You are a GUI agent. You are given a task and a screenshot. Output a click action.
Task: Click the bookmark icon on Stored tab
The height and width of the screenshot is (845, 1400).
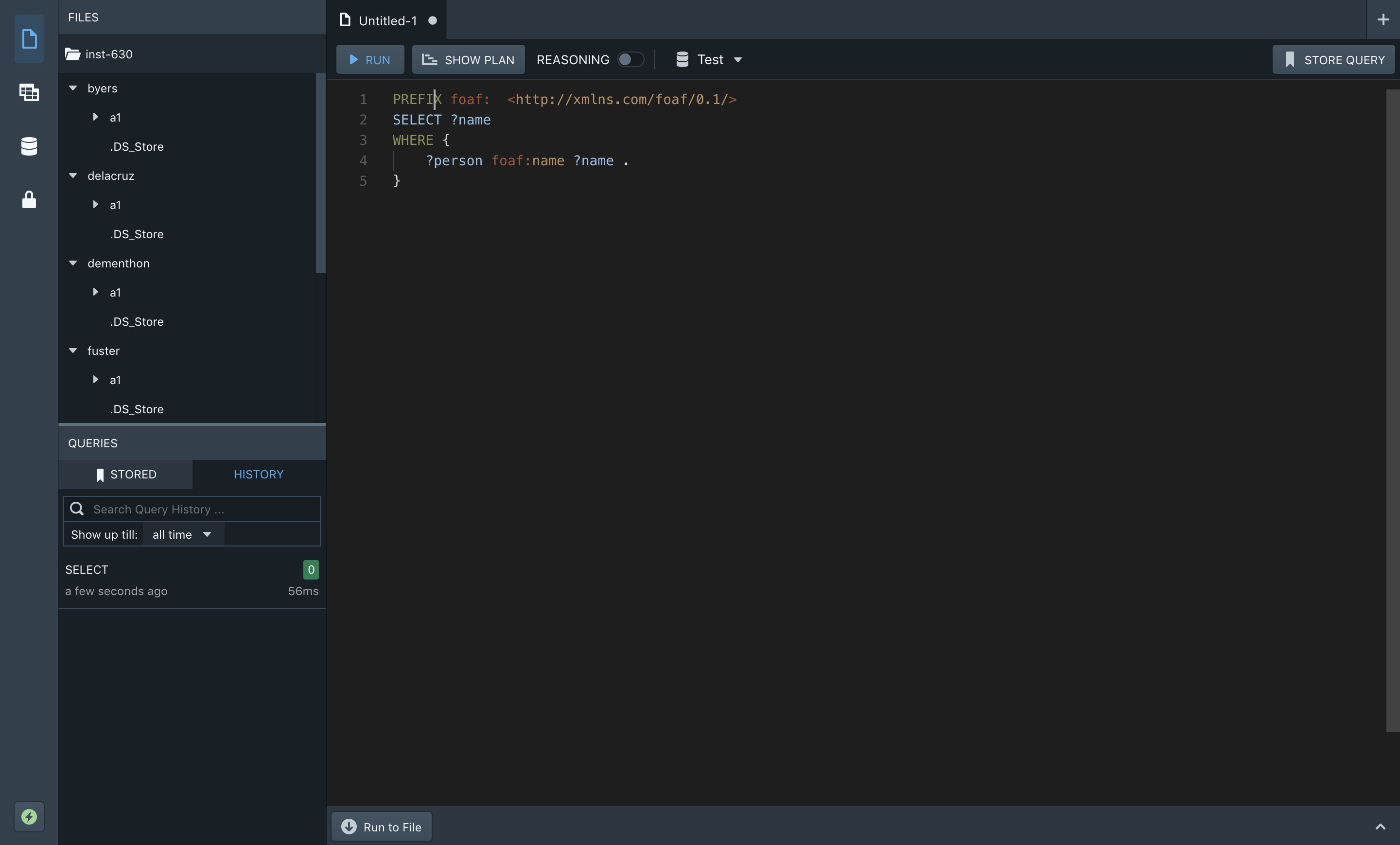pyautogui.click(x=100, y=475)
